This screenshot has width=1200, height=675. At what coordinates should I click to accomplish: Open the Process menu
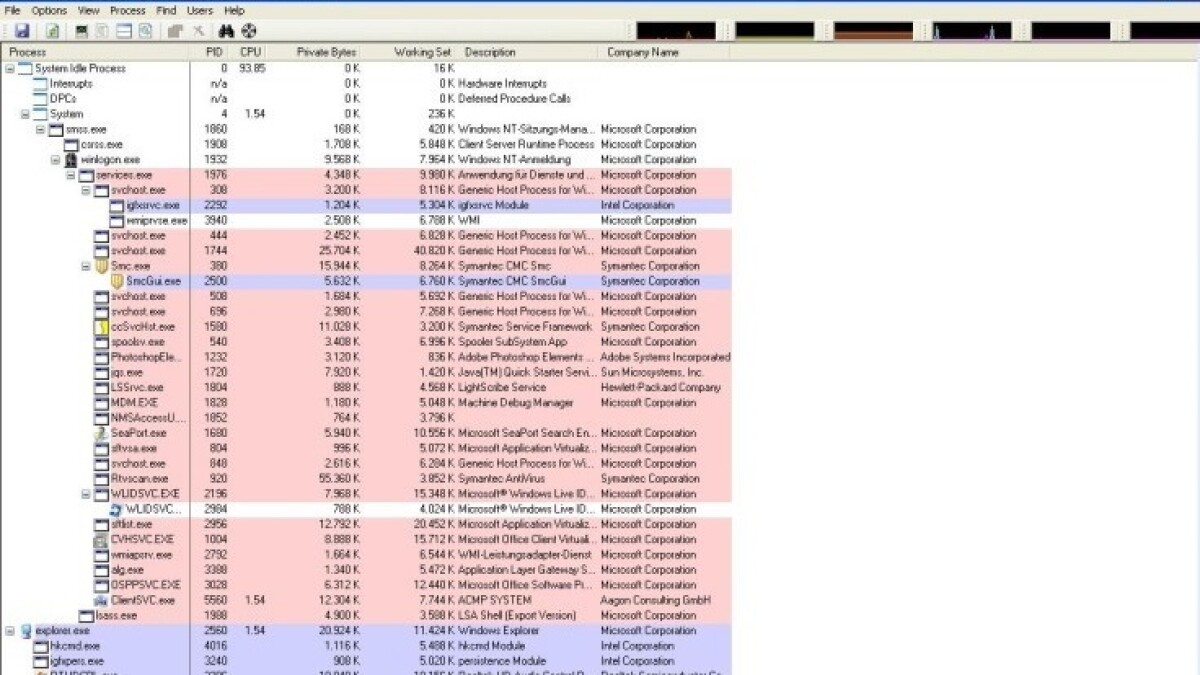point(127,10)
